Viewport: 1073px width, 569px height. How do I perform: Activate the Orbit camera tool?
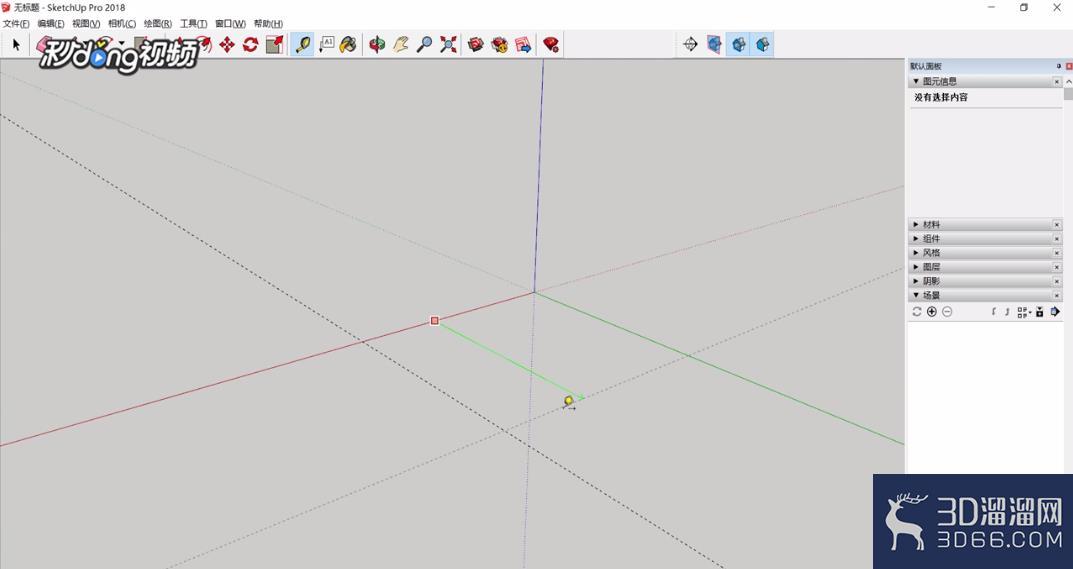pos(377,45)
